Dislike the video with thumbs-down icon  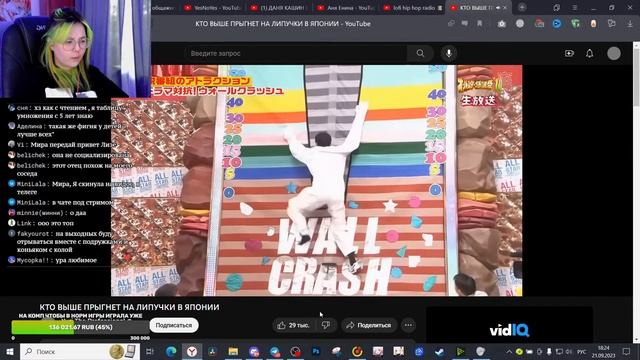(326, 325)
